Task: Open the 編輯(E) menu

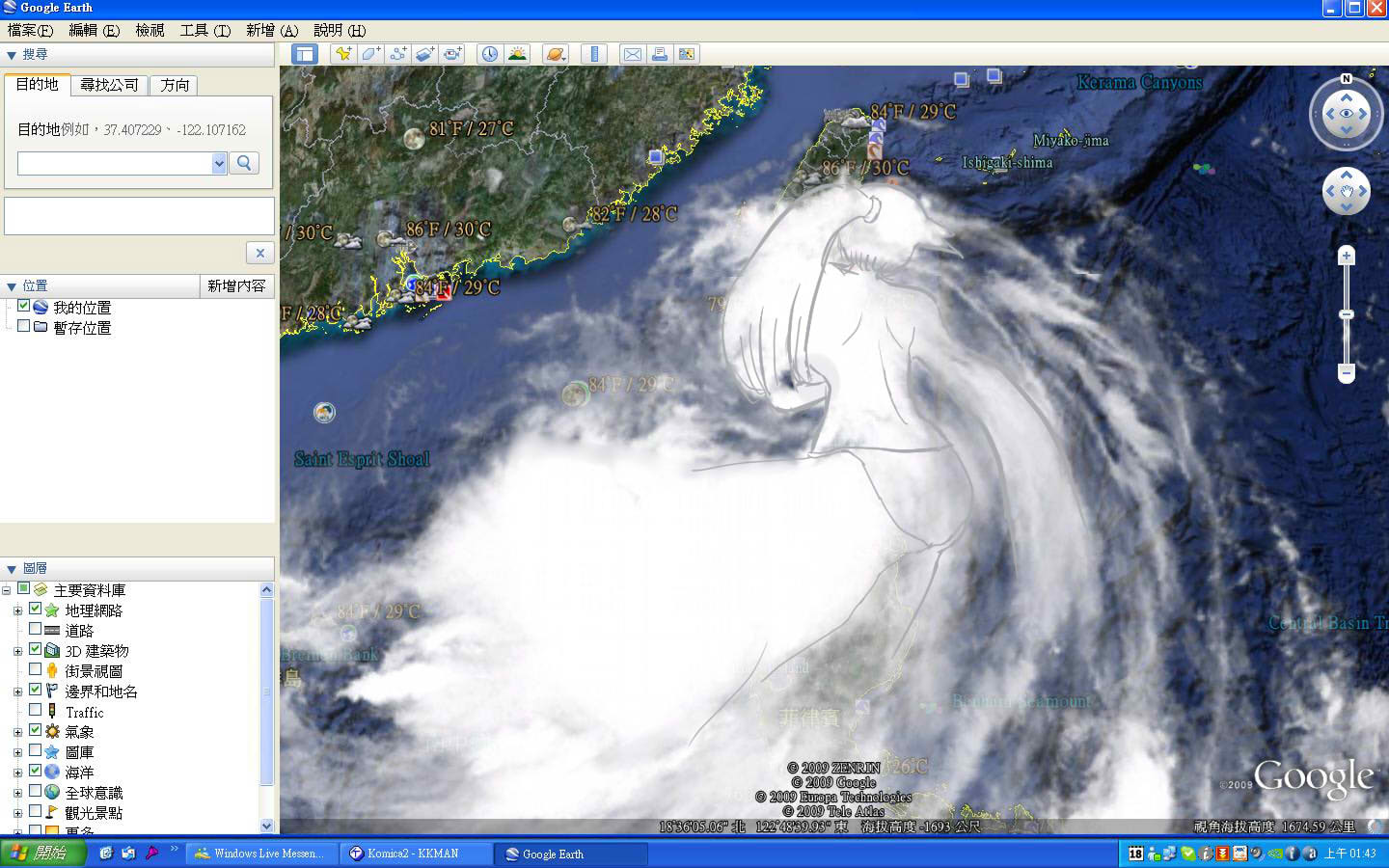Action: [95, 30]
